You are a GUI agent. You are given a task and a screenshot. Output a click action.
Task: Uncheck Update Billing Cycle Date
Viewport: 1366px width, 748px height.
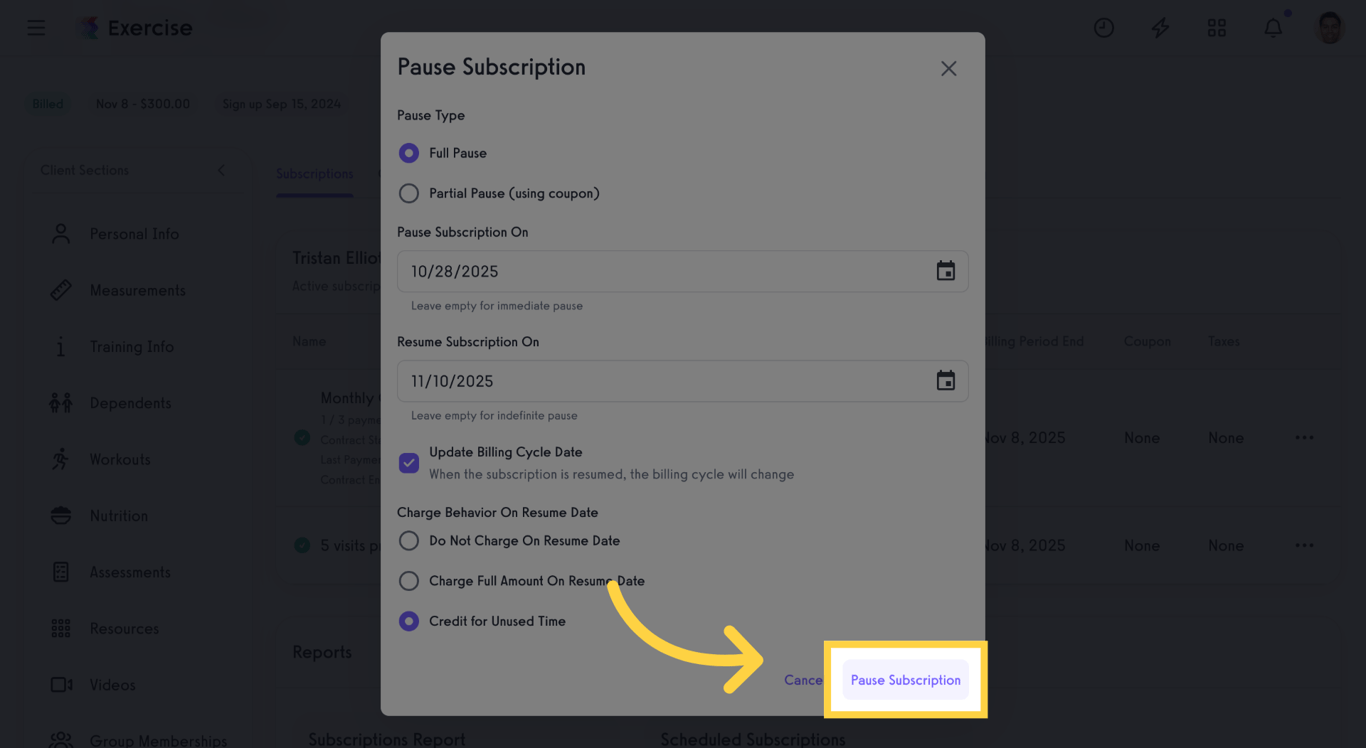408,462
